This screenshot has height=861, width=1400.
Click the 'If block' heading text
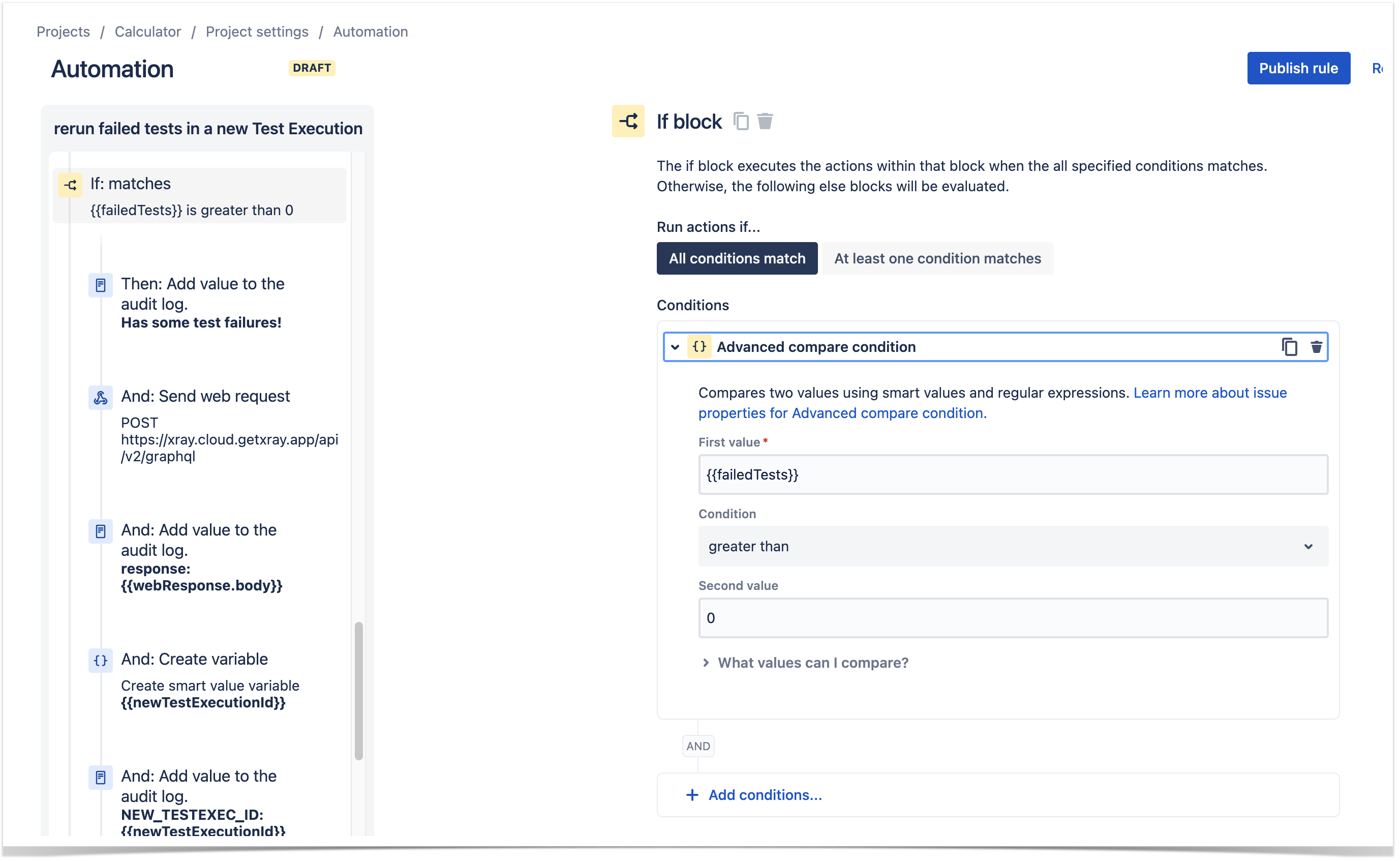pyautogui.click(x=689, y=121)
